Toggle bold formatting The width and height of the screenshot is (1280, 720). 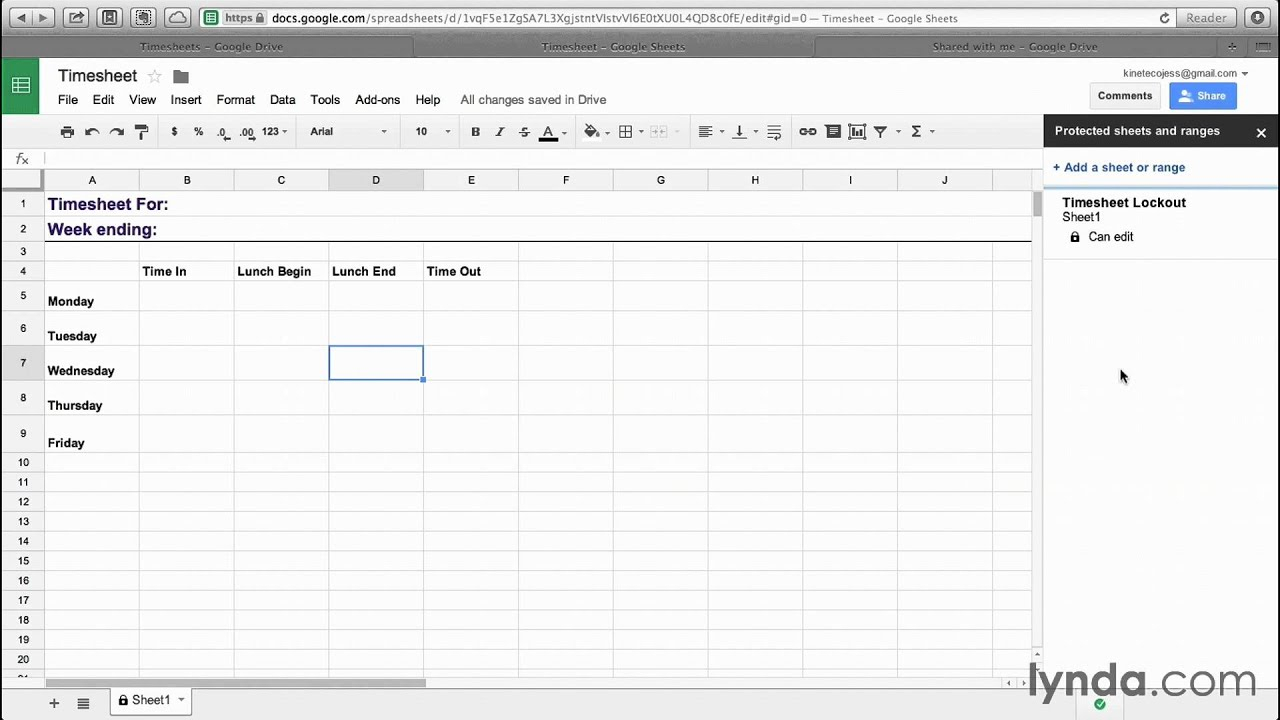475,131
